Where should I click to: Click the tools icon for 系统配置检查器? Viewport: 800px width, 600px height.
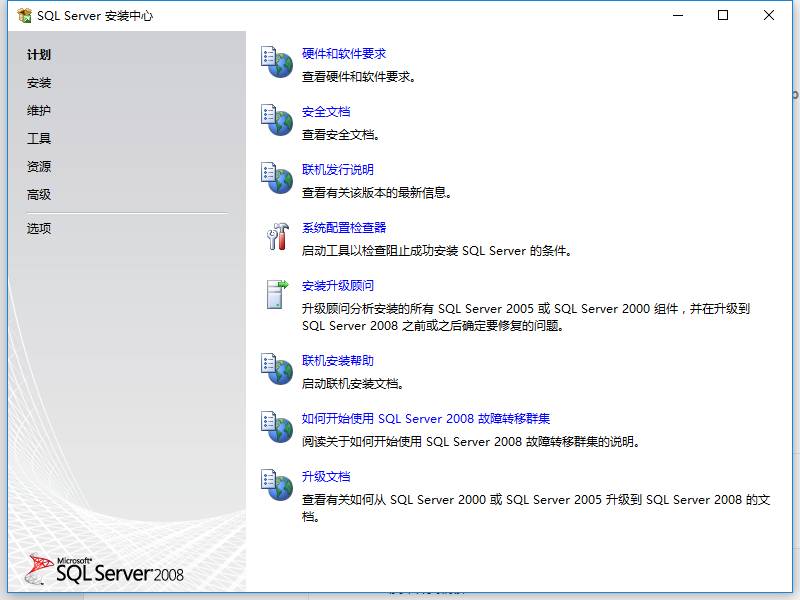coord(277,236)
